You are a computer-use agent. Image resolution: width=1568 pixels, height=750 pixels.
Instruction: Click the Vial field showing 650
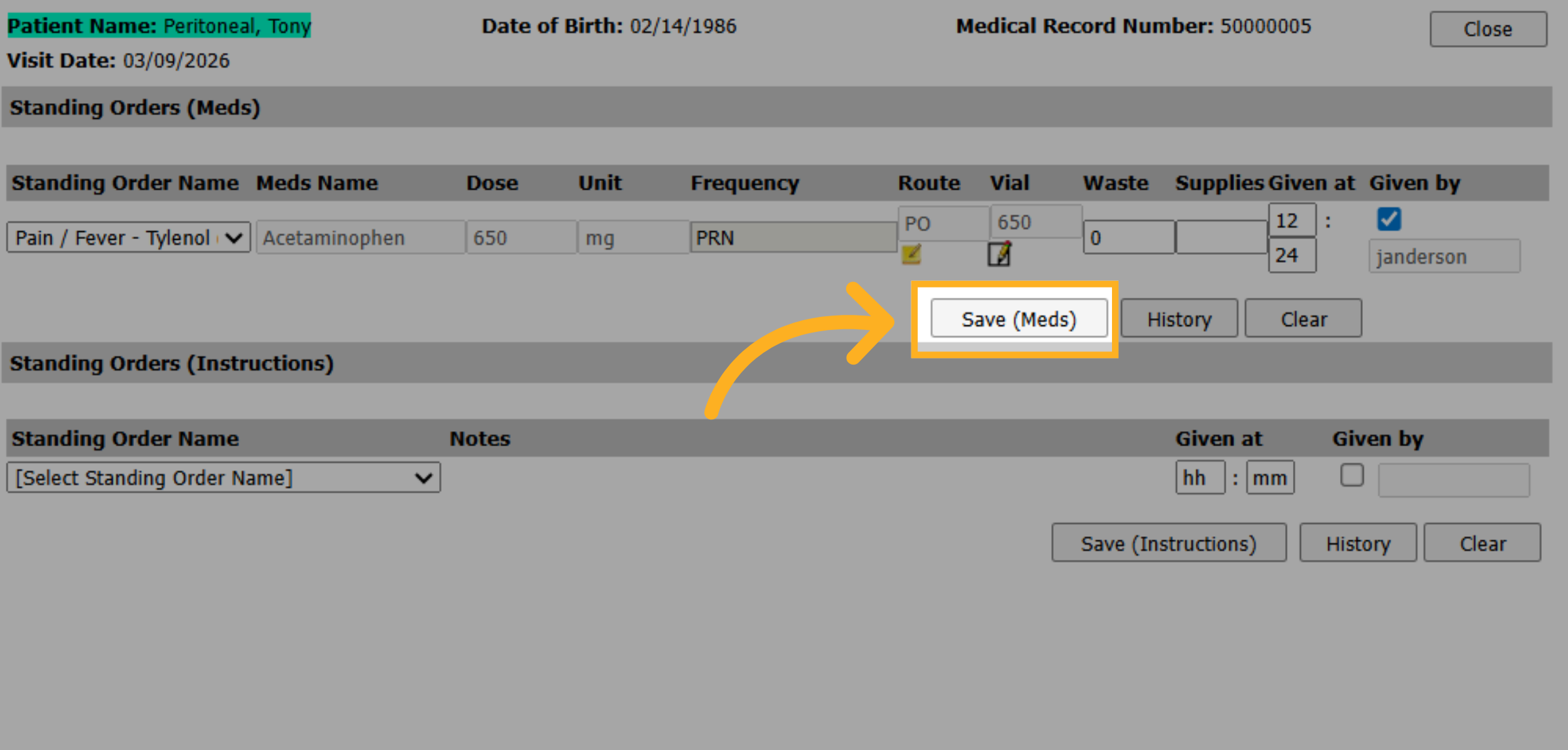point(1036,222)
